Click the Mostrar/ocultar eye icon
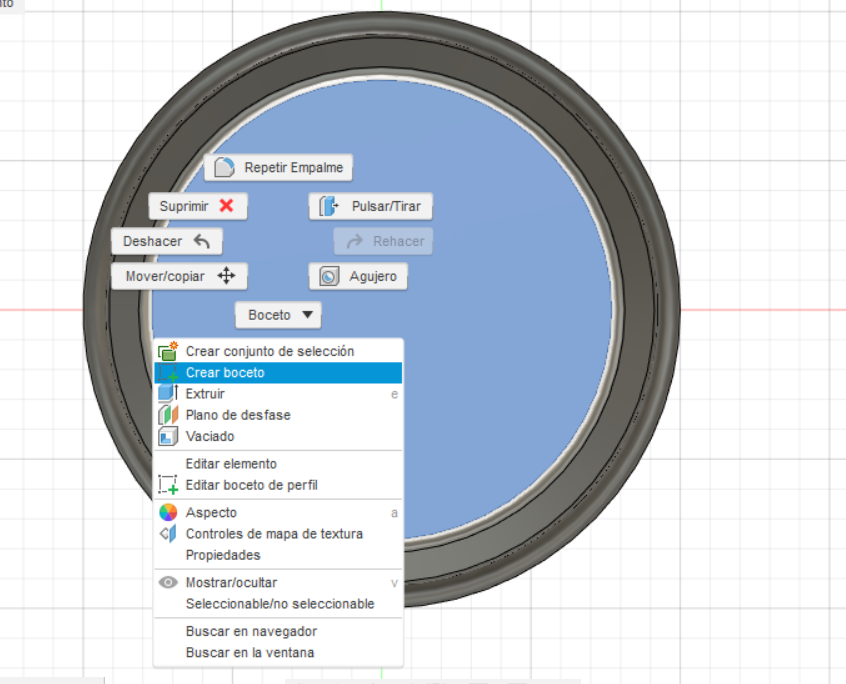This screenshot has height=684, width=846. click(x=168, y=583)
